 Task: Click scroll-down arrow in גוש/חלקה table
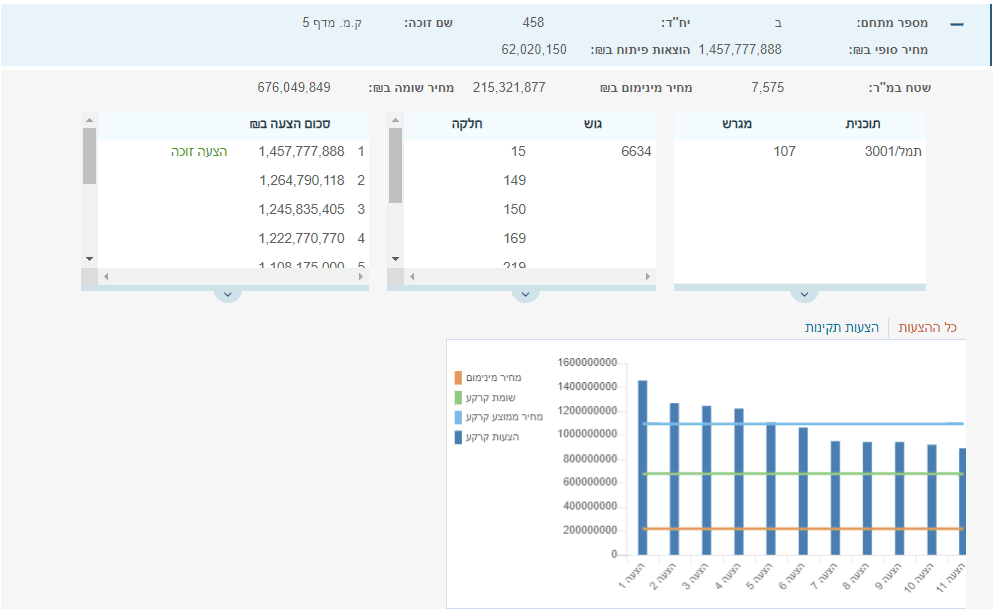[x=395, y=259]
